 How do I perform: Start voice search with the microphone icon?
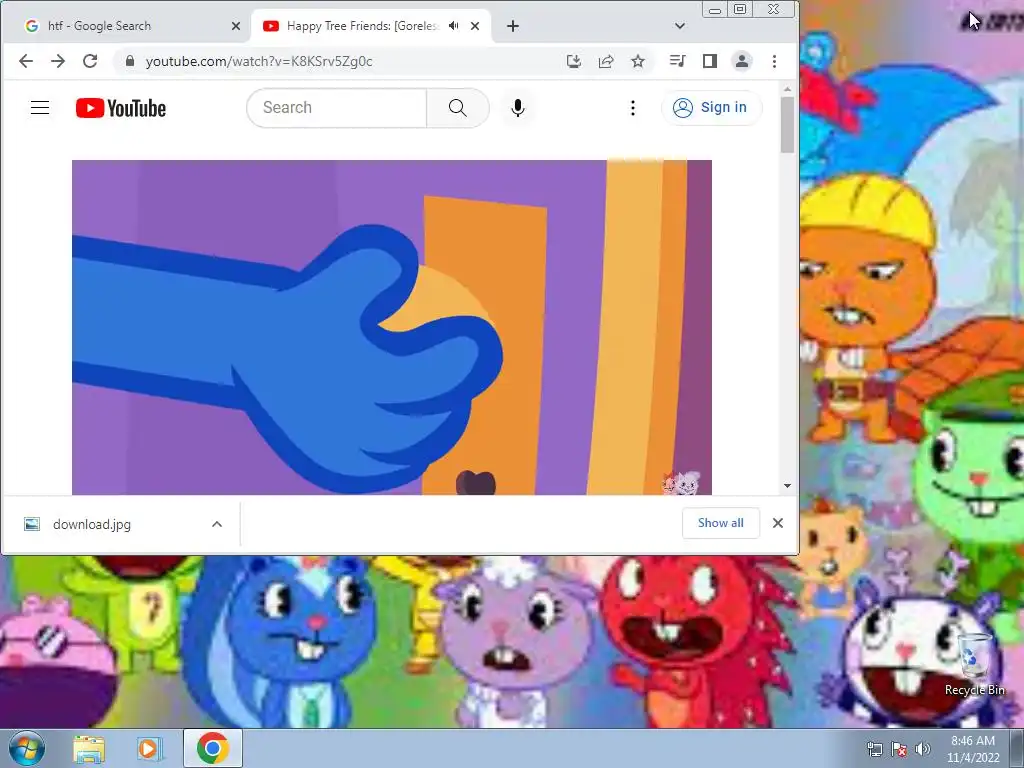click(x=518, y=108)
